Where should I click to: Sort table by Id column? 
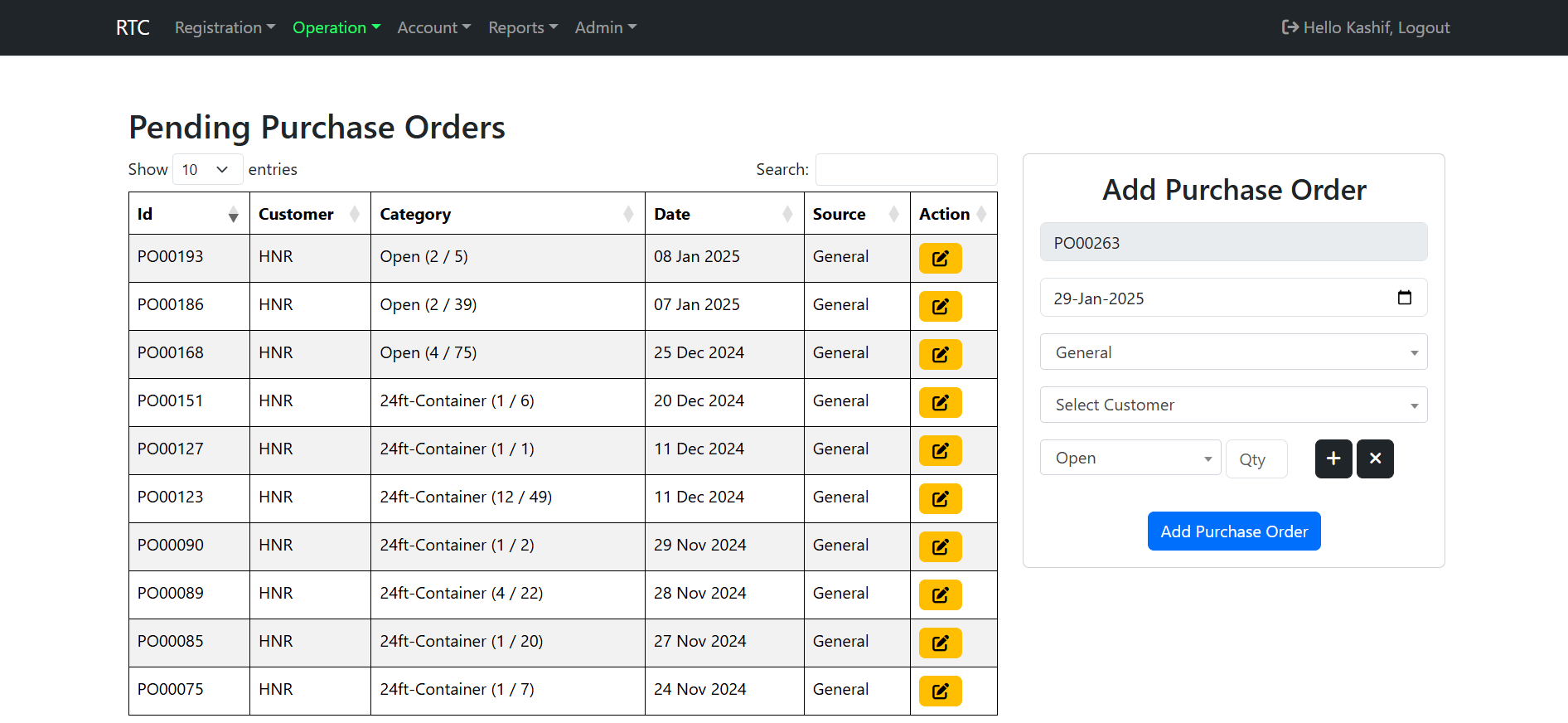189,214
